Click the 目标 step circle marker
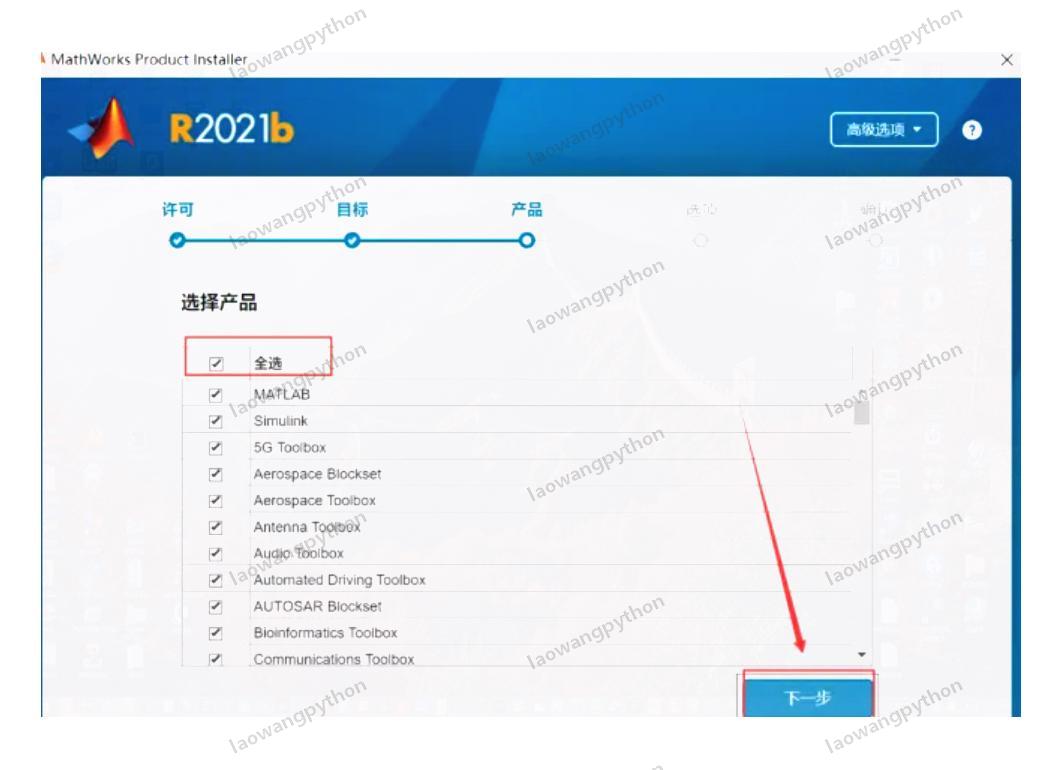1062x770 pixels. (x=352, y=240)
